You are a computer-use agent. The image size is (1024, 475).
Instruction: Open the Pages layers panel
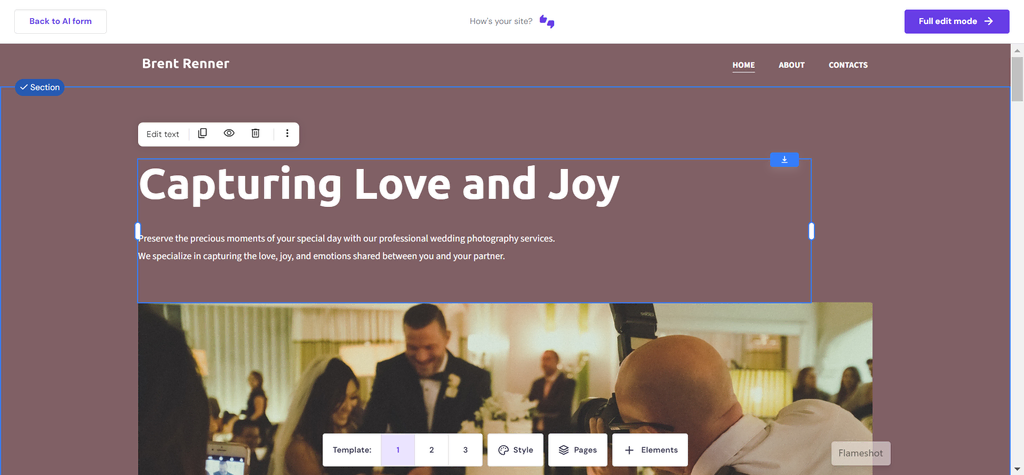(577, 450)
